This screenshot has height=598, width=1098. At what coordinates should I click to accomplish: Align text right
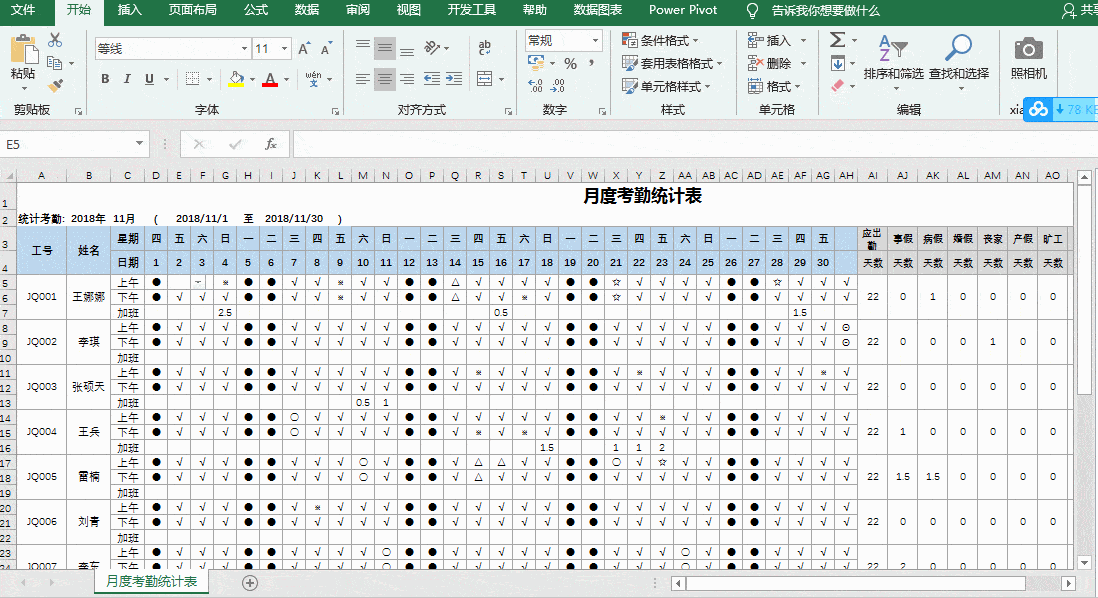pyautogui.click(x=407, y=79)
